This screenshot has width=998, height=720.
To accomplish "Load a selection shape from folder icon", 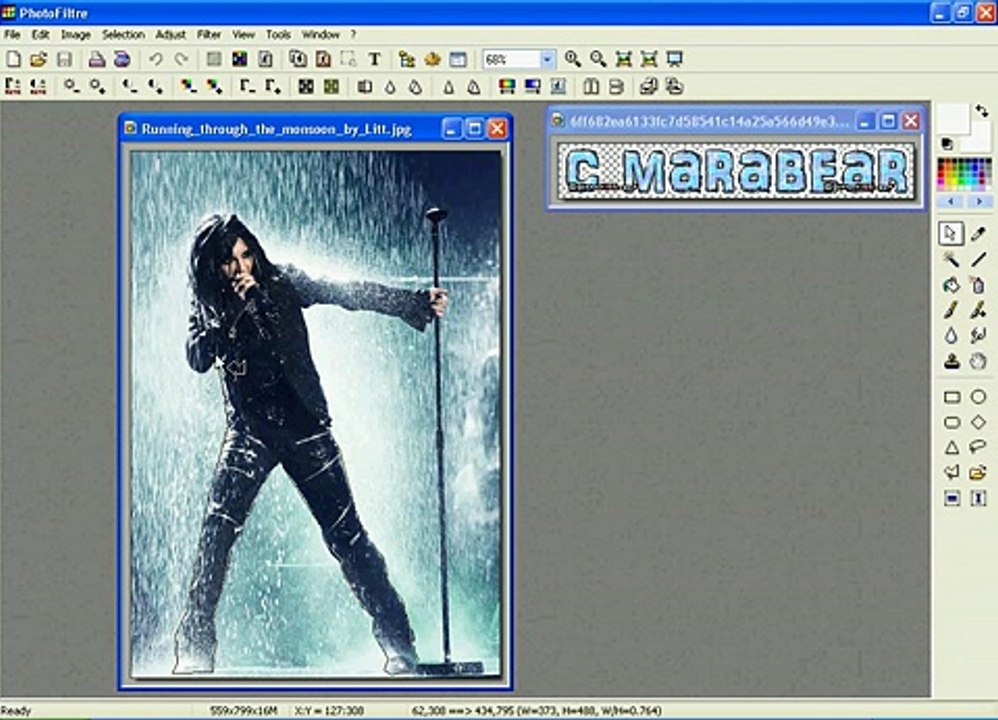I will click(978, 472).
